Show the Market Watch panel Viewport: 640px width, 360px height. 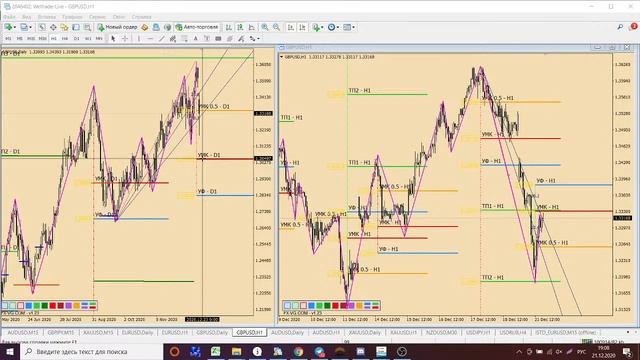pyautogui.click(x=42, y=27)
